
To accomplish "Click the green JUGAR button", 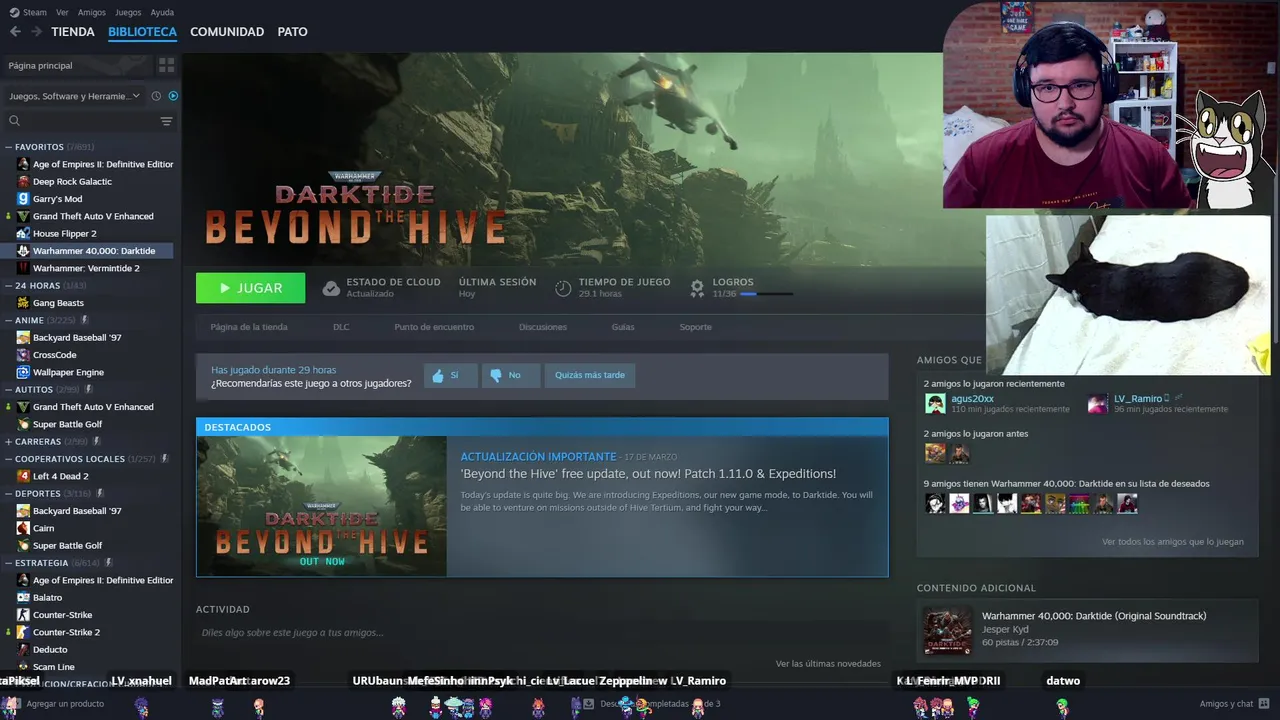I will (250, 288).
